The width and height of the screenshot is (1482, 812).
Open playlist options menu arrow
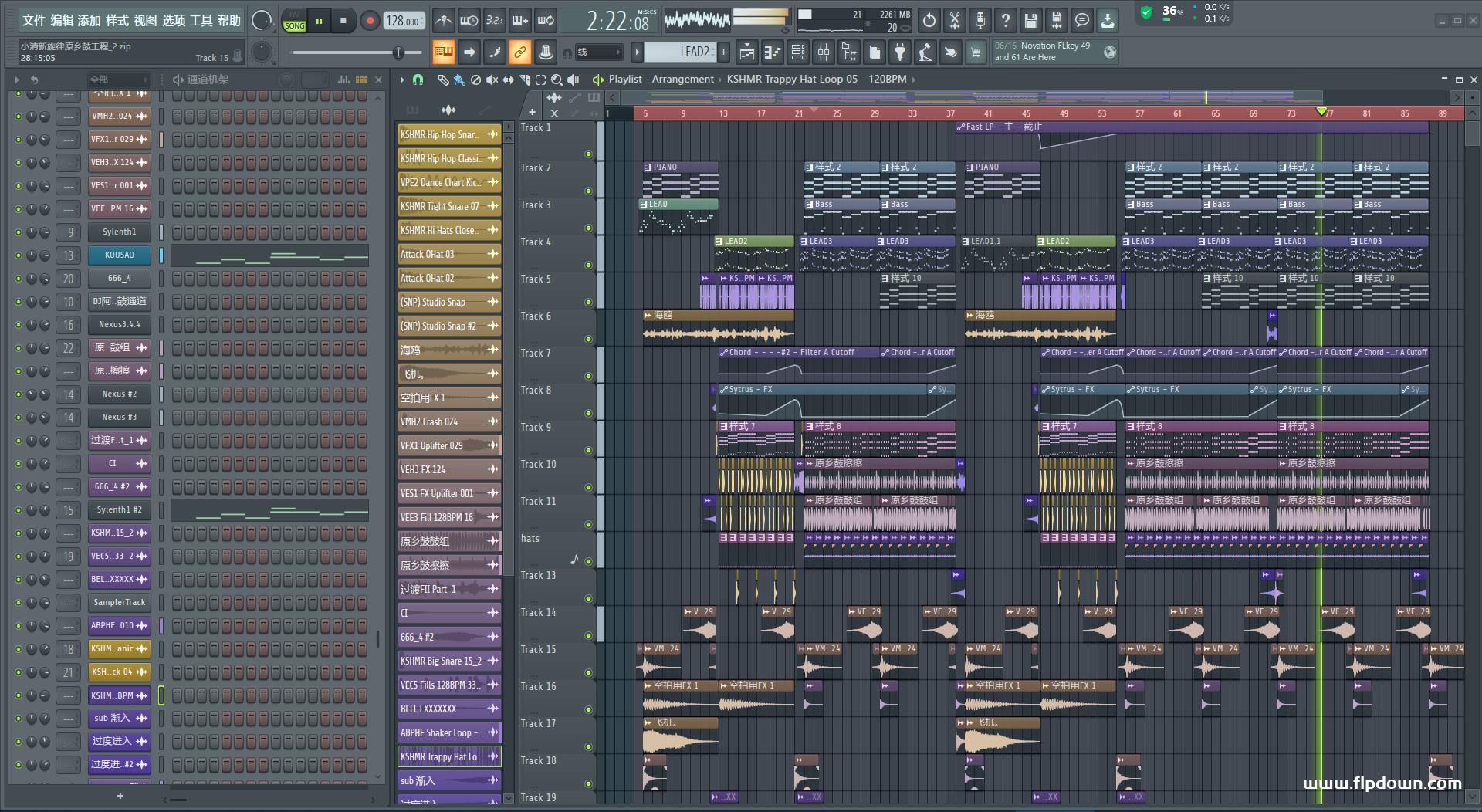pyautogui.click(x=401, y=80)
